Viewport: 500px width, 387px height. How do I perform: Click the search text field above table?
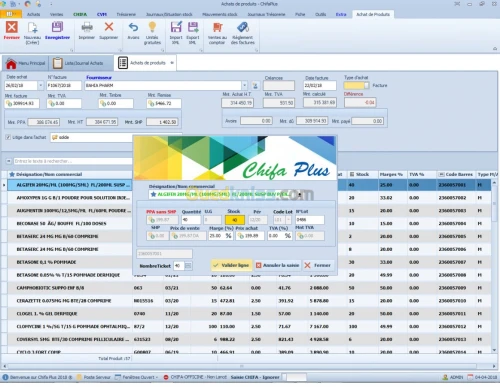[72, 161]
